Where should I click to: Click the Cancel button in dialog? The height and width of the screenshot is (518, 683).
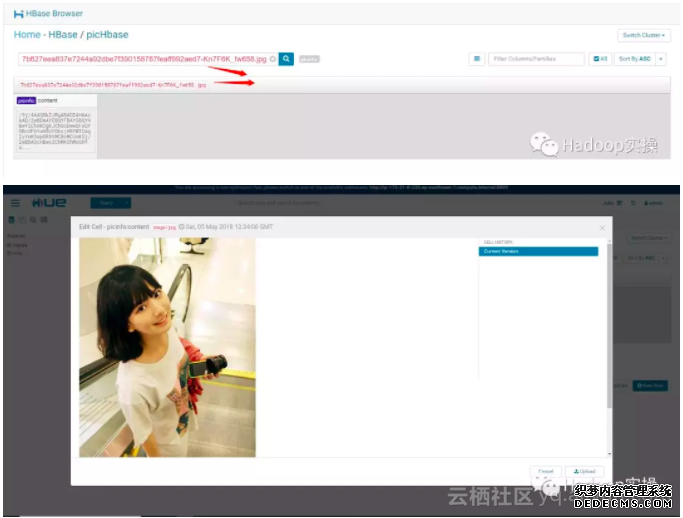[x=545, y=471]
